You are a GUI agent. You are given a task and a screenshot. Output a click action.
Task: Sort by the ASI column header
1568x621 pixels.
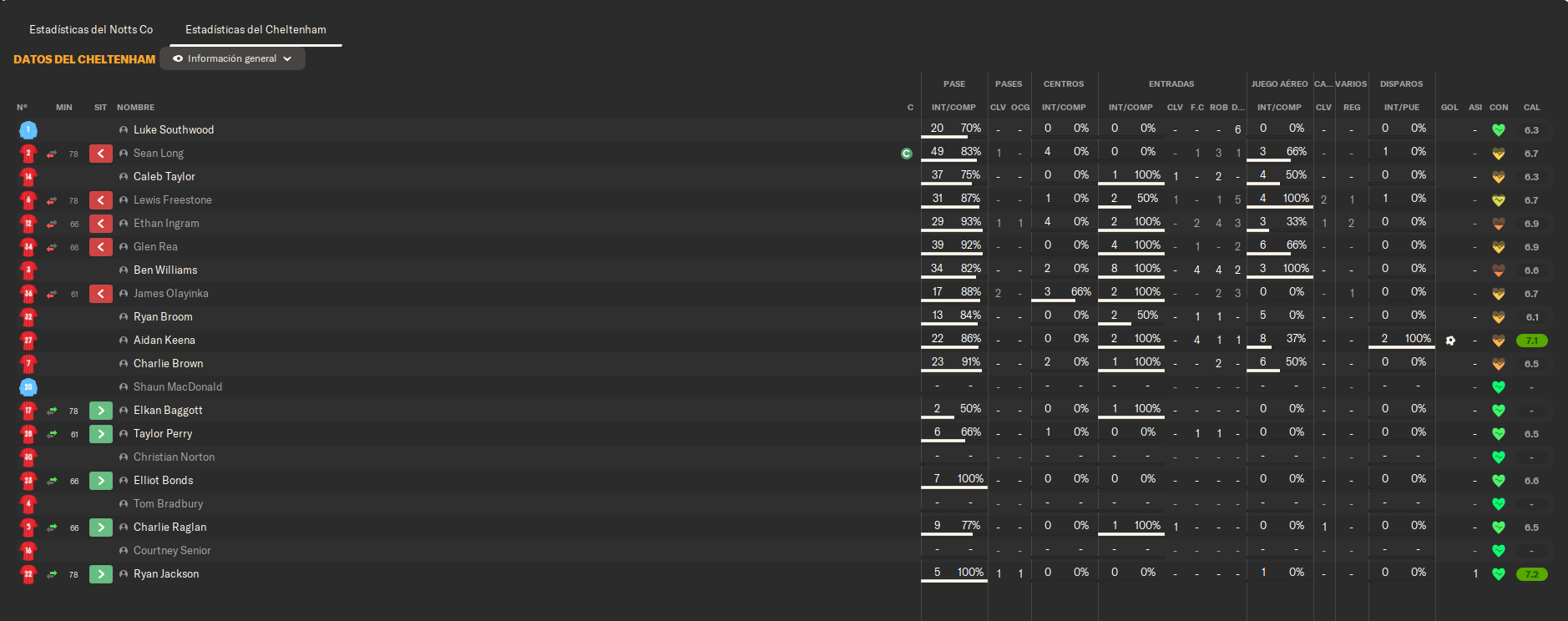tap(1475, 108)
